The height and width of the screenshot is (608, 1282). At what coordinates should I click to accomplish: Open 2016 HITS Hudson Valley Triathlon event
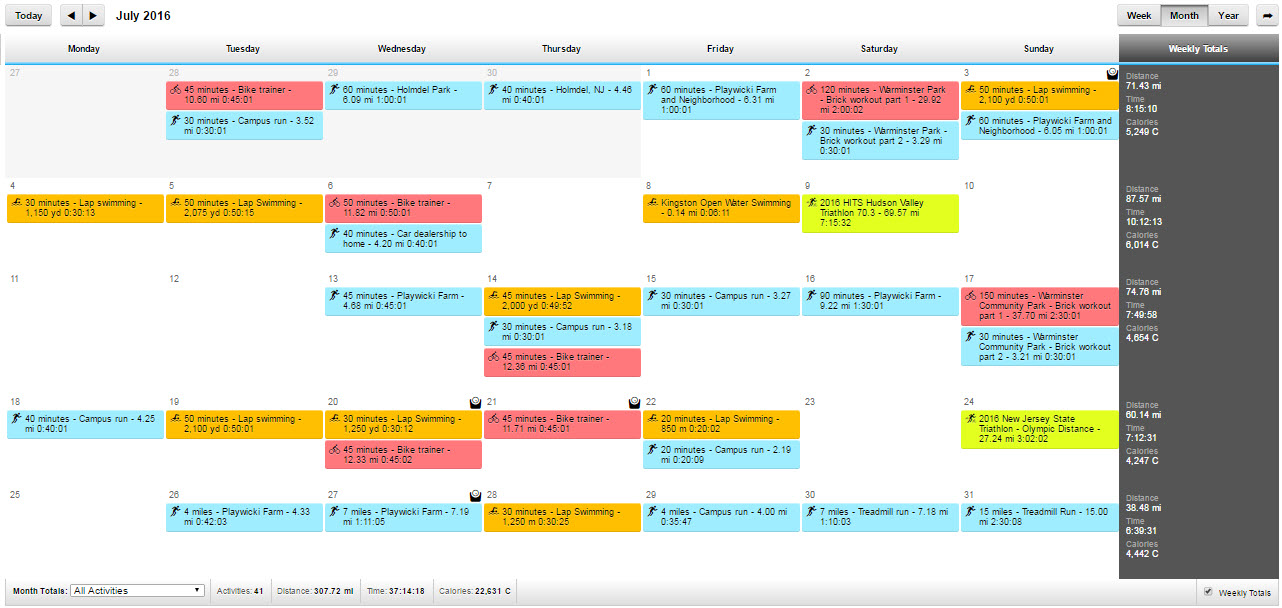pos(880,214)
